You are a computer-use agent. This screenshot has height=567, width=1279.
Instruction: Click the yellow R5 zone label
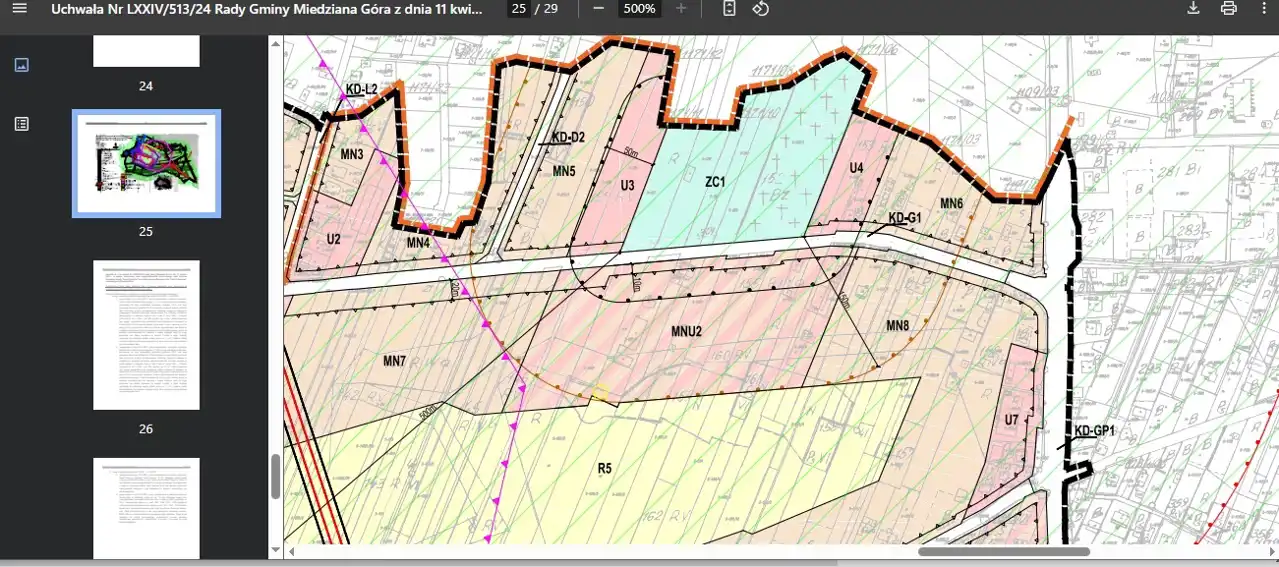point(604,468)
